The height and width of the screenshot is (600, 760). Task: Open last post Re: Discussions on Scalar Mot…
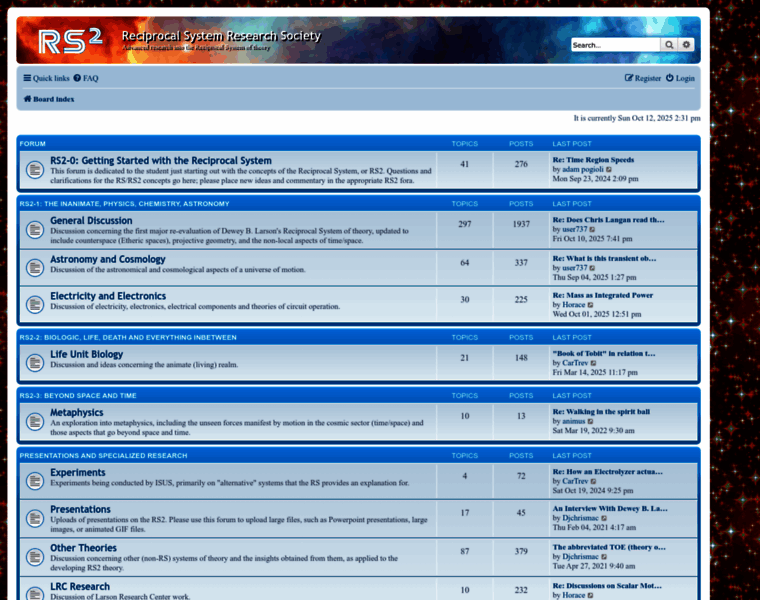click(607, 585)
